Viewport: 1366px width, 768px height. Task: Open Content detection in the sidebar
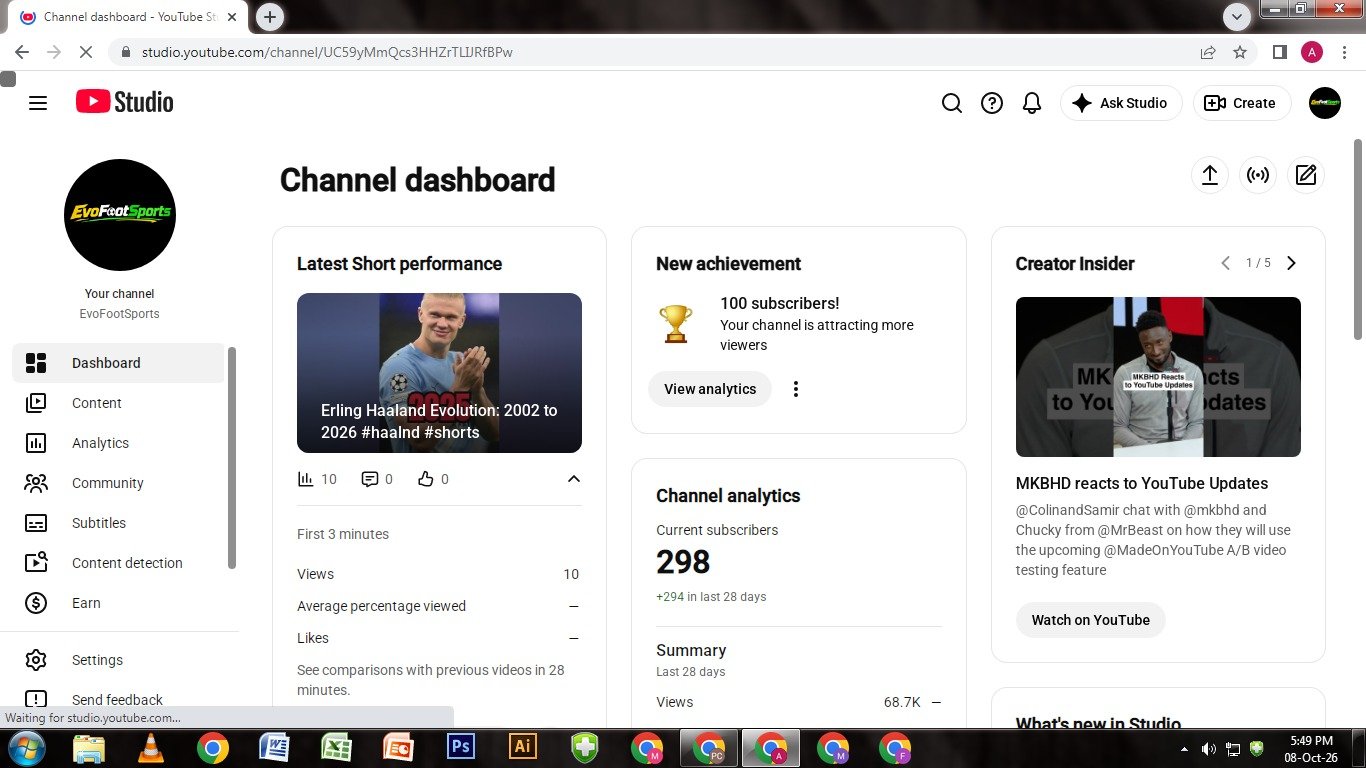coord(118,563)
